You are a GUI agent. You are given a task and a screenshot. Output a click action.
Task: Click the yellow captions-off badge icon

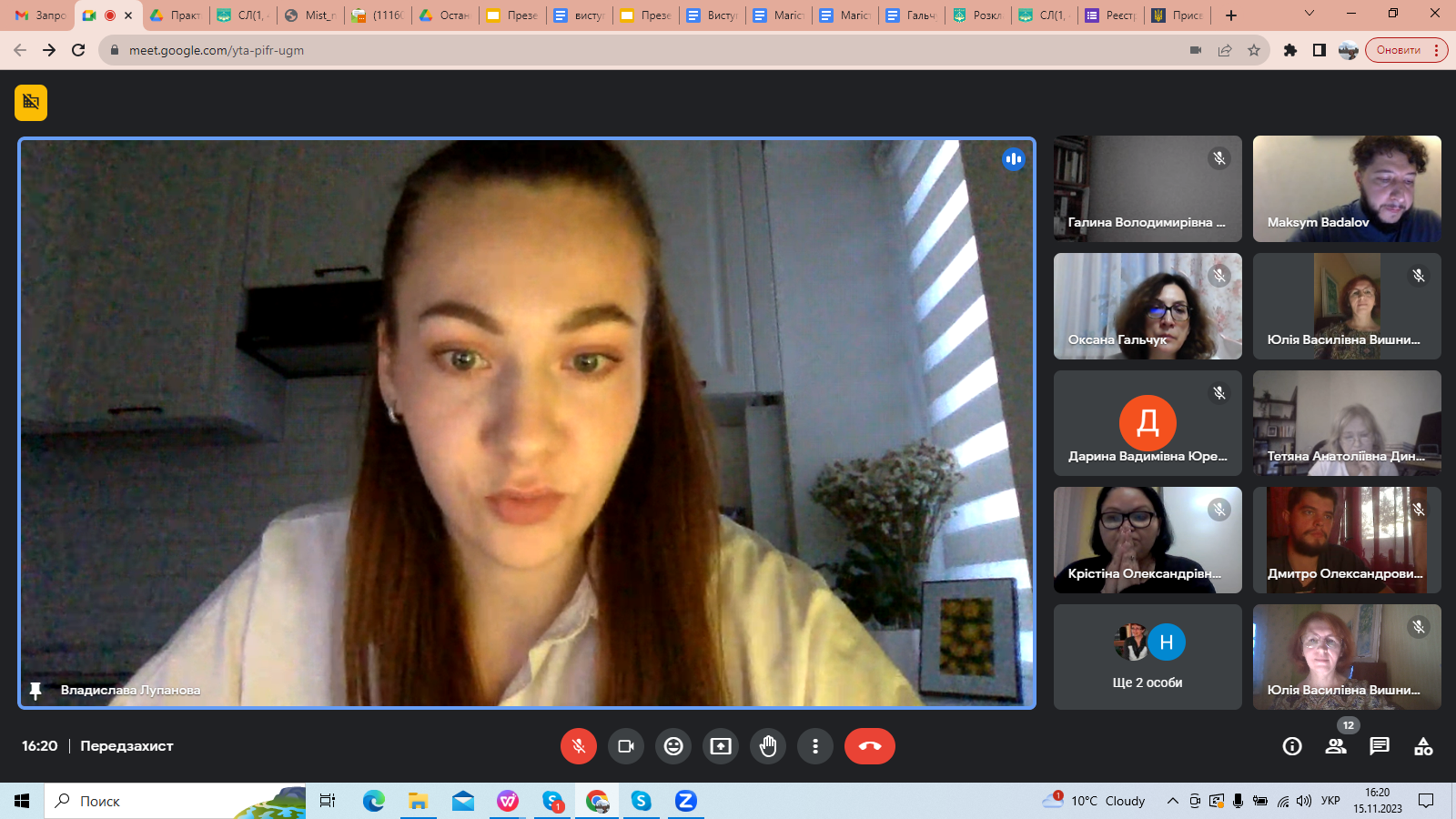pos(31,102)
